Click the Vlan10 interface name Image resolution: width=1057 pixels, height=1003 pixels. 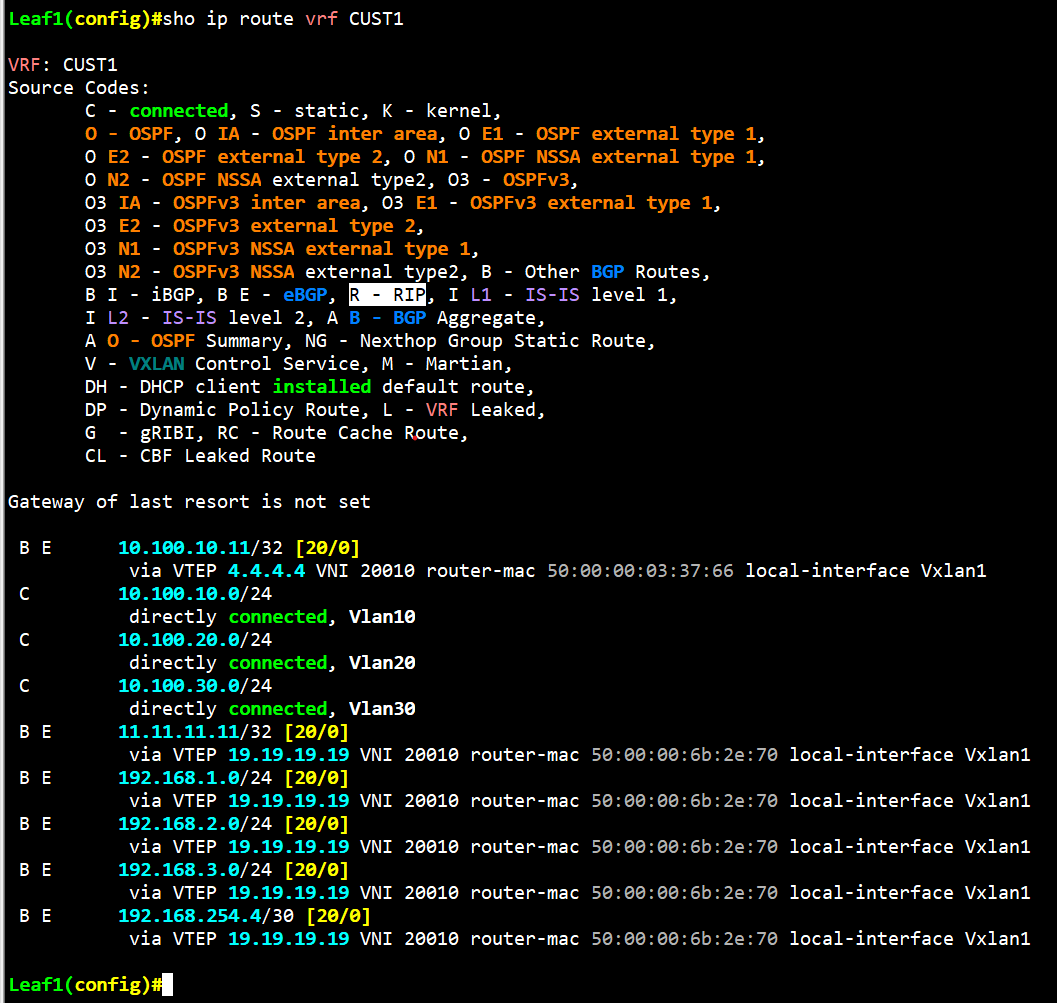382,617
